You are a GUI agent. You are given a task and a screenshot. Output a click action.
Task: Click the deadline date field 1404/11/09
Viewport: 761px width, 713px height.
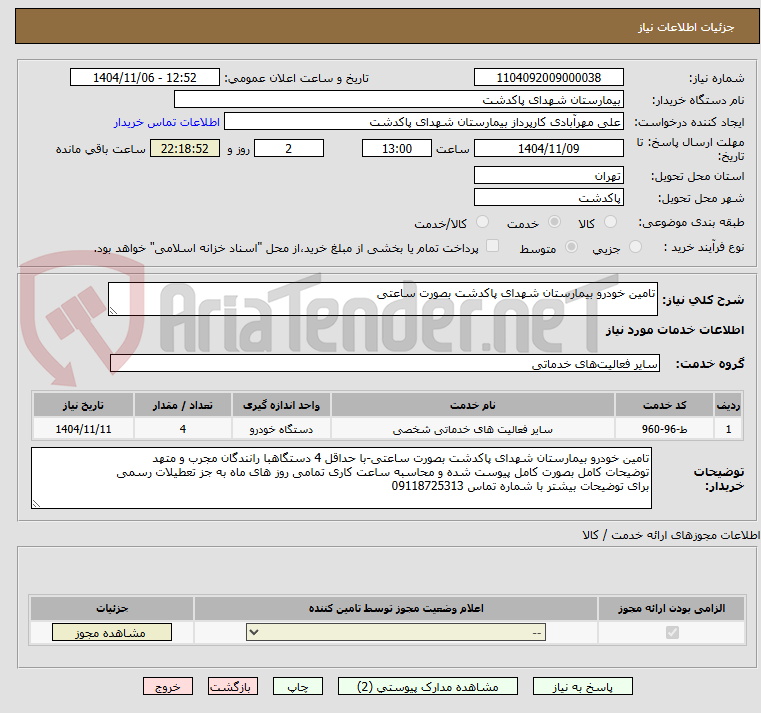coord(548,149)
